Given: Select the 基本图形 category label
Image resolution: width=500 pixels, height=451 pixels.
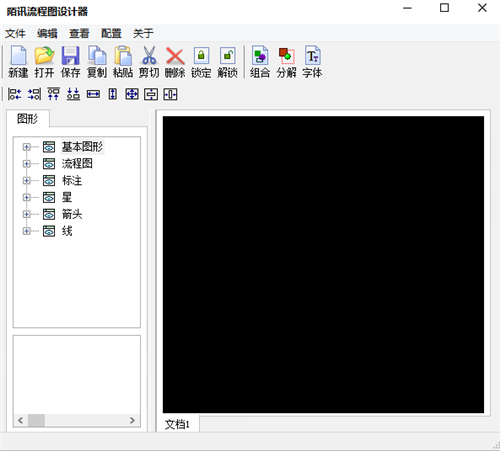Looking at the screenshot, I should click(x=82, y=147).
